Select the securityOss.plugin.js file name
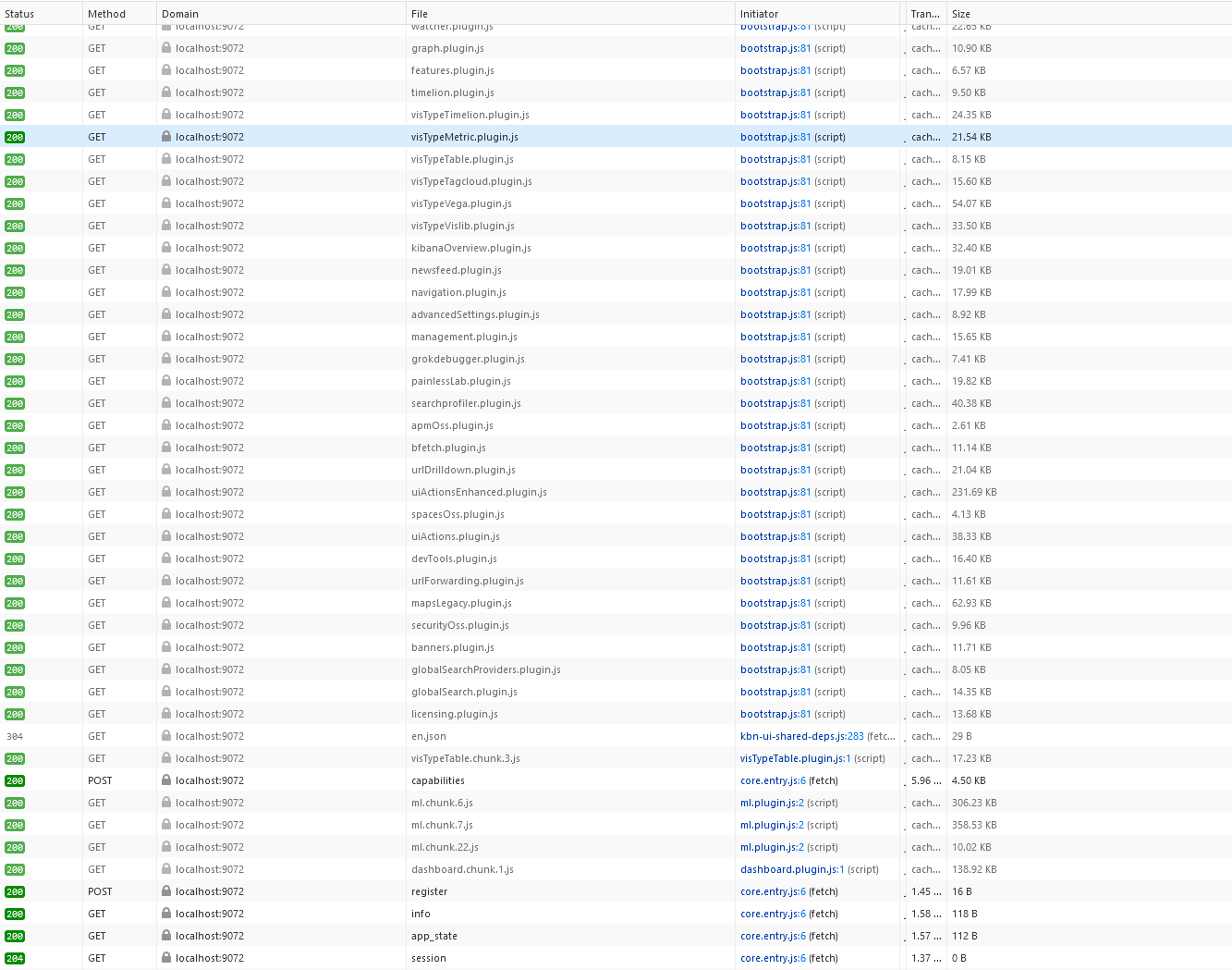Screen dimensions: 1232x970 pos(460,625)
